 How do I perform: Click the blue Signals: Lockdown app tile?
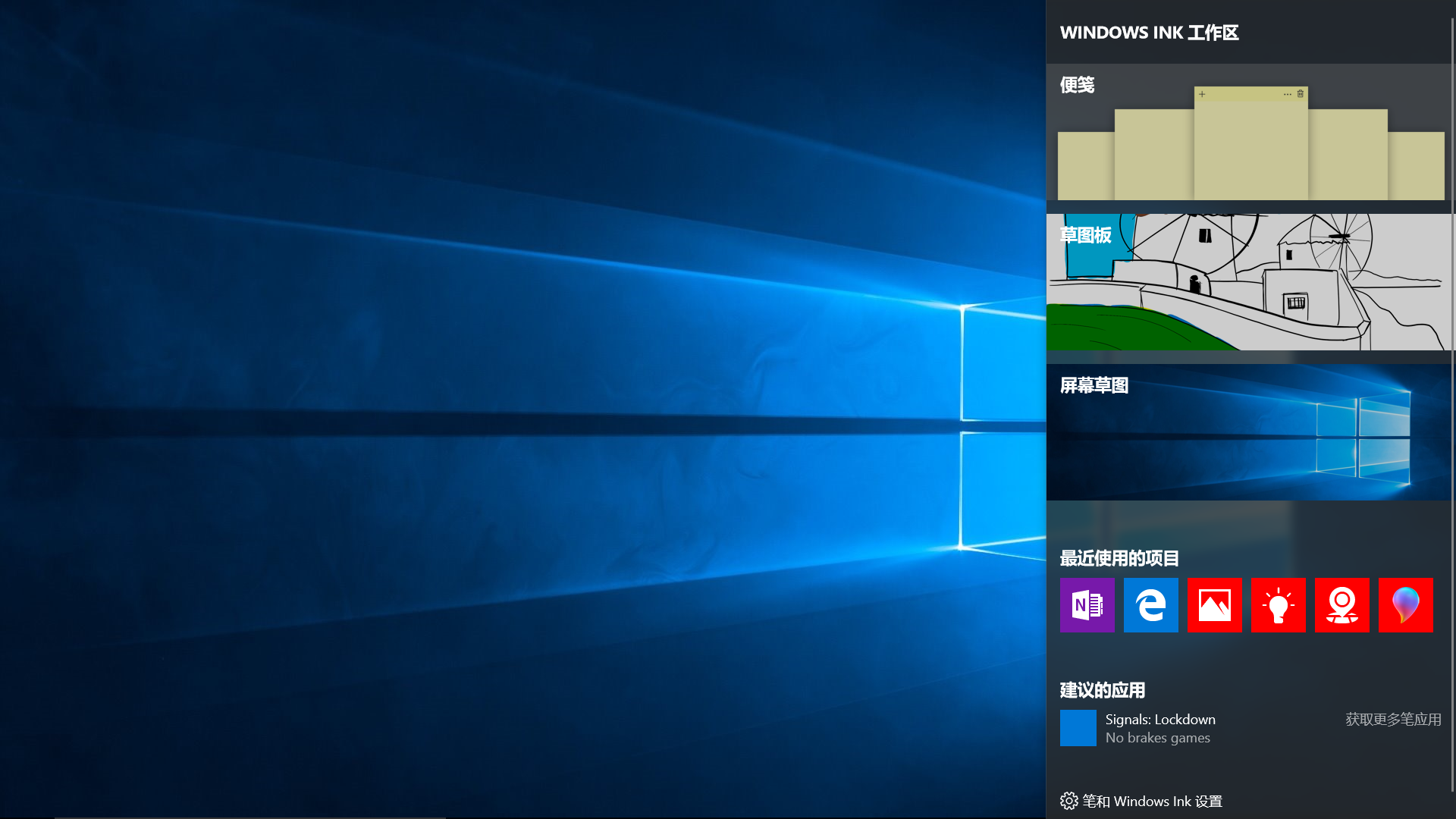click(1078, 728)
